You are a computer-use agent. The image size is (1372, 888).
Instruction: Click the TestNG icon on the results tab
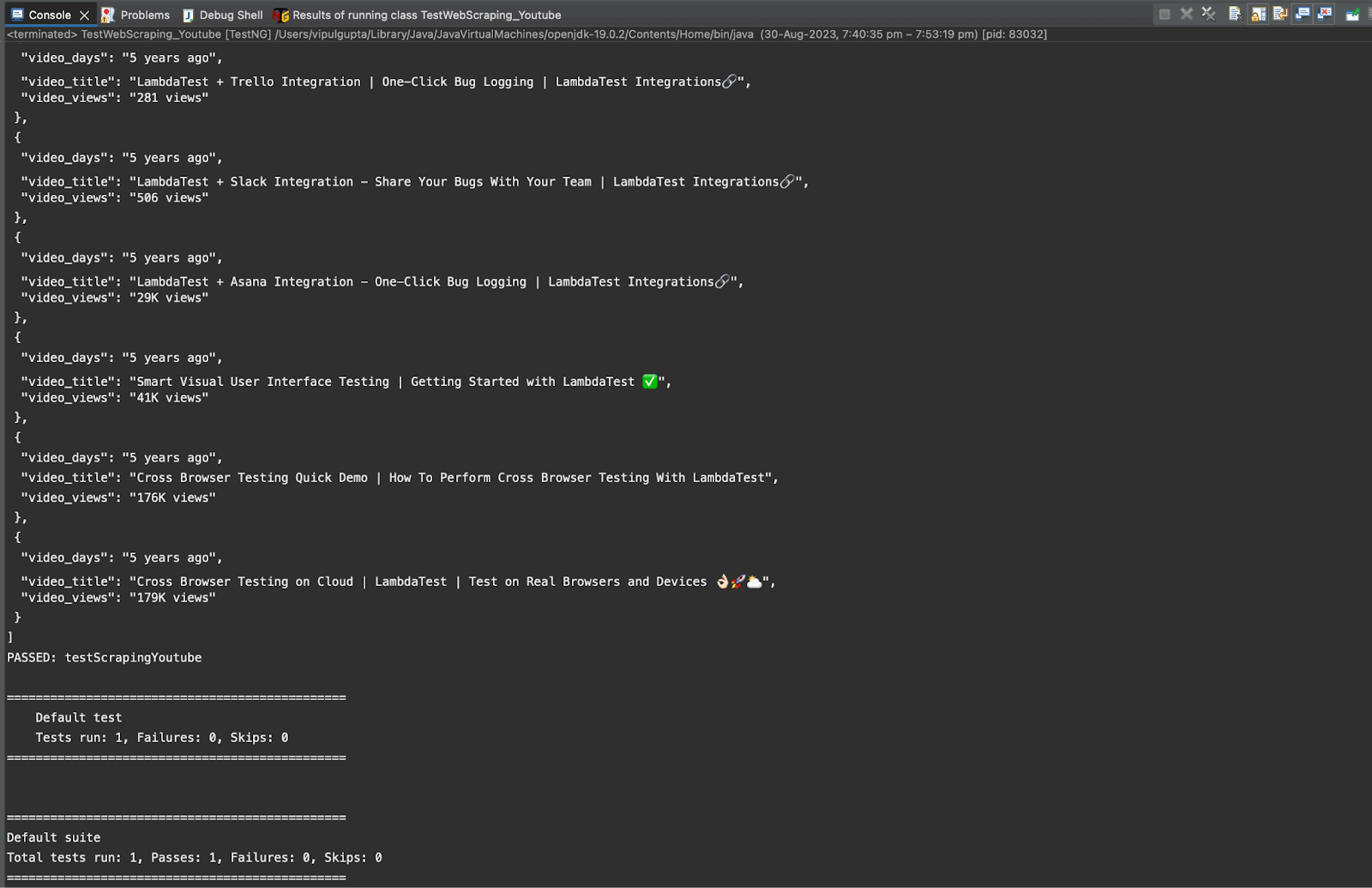click(280, 15)
